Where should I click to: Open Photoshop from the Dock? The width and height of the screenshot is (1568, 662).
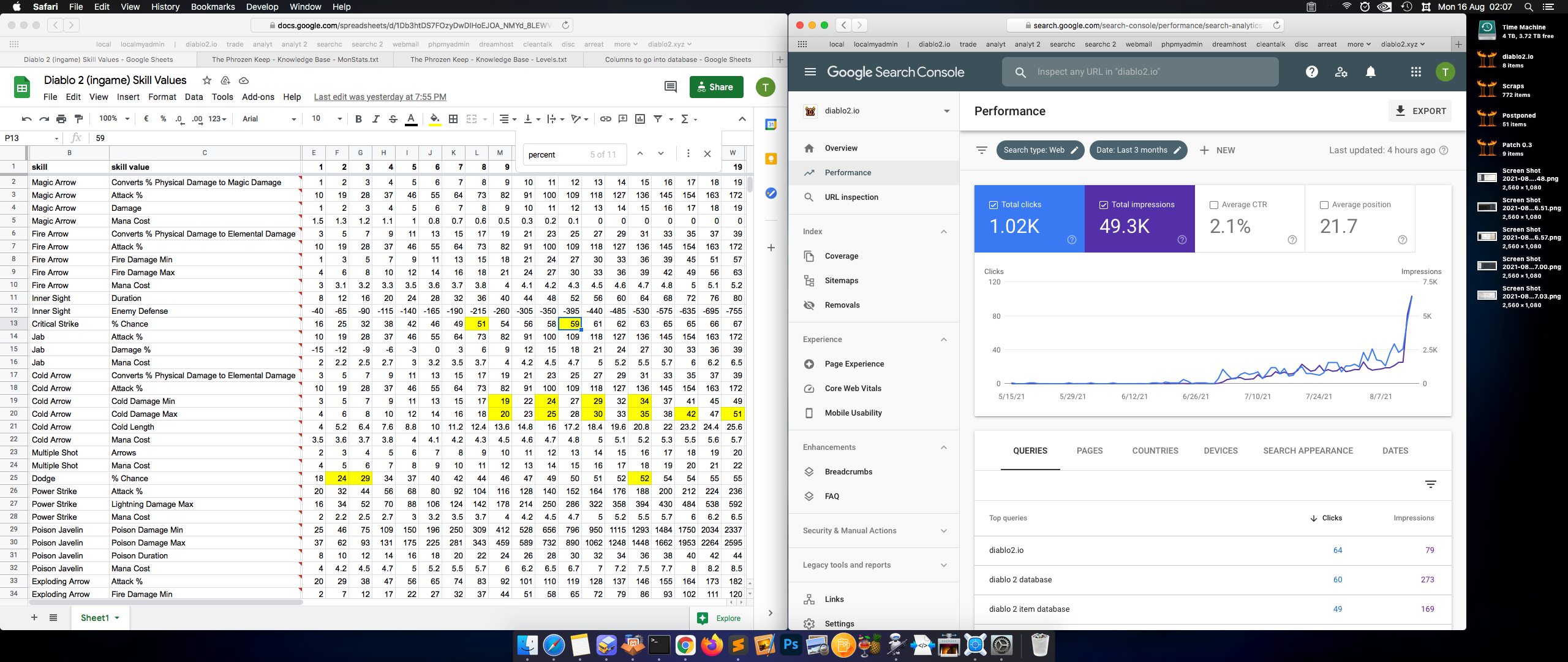click(791, 645)
